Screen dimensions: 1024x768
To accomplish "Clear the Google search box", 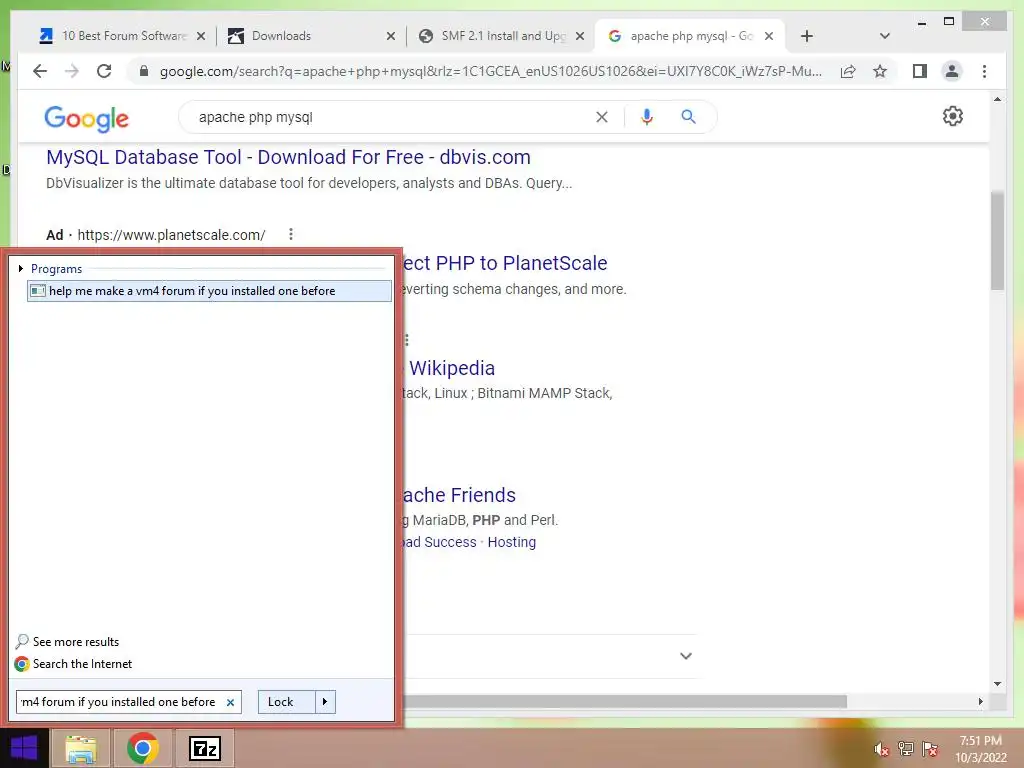I will (601, 117).
